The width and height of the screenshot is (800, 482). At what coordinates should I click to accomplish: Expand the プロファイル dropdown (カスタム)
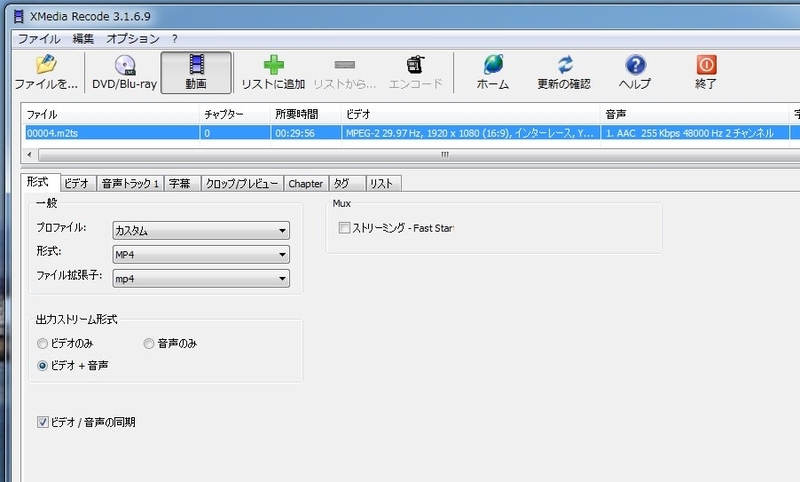(x=201, y=231)
